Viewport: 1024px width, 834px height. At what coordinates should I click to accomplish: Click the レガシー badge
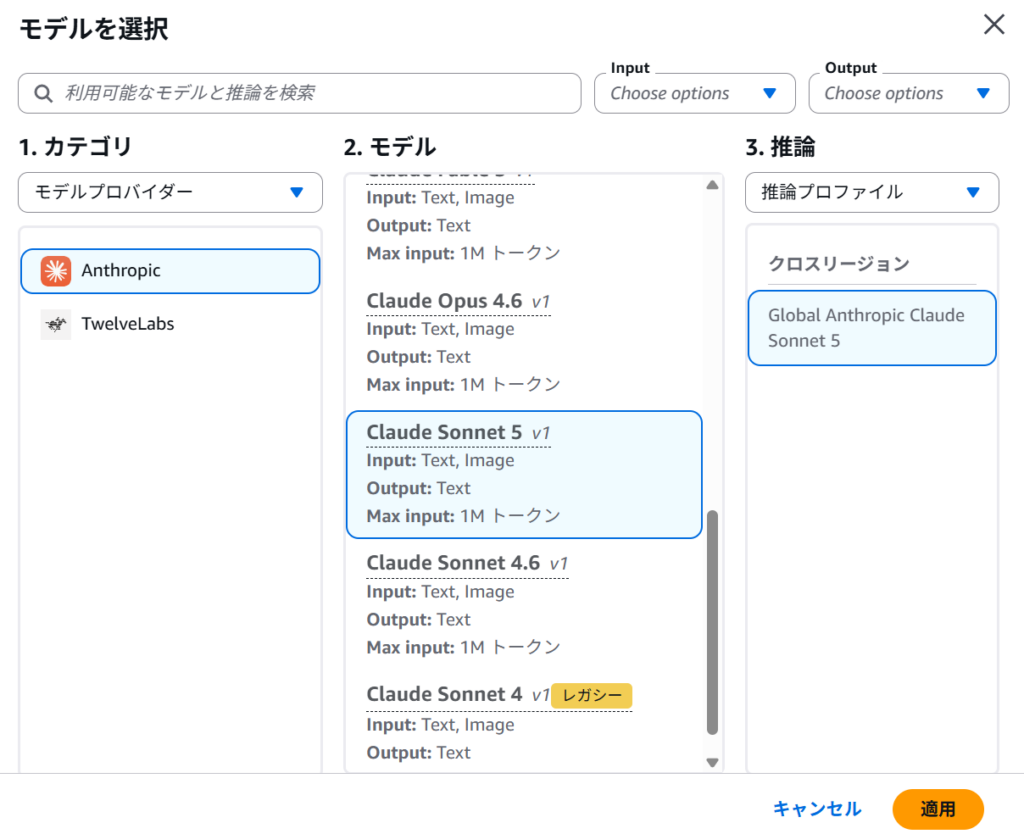click(x=592, y=696)
